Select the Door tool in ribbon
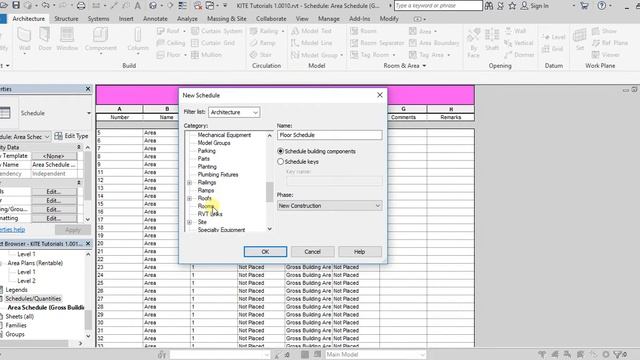640x360 pixels. pos(44,40)
